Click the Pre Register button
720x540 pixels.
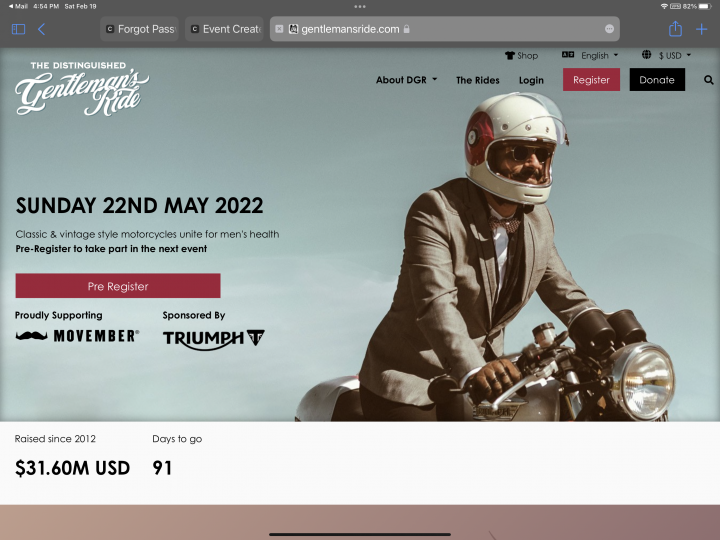coord(118,286)
